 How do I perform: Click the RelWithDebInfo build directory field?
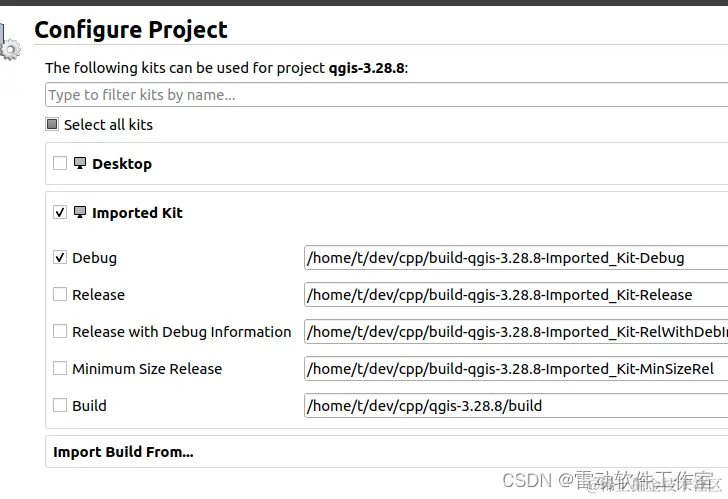[x=516, y=331]
